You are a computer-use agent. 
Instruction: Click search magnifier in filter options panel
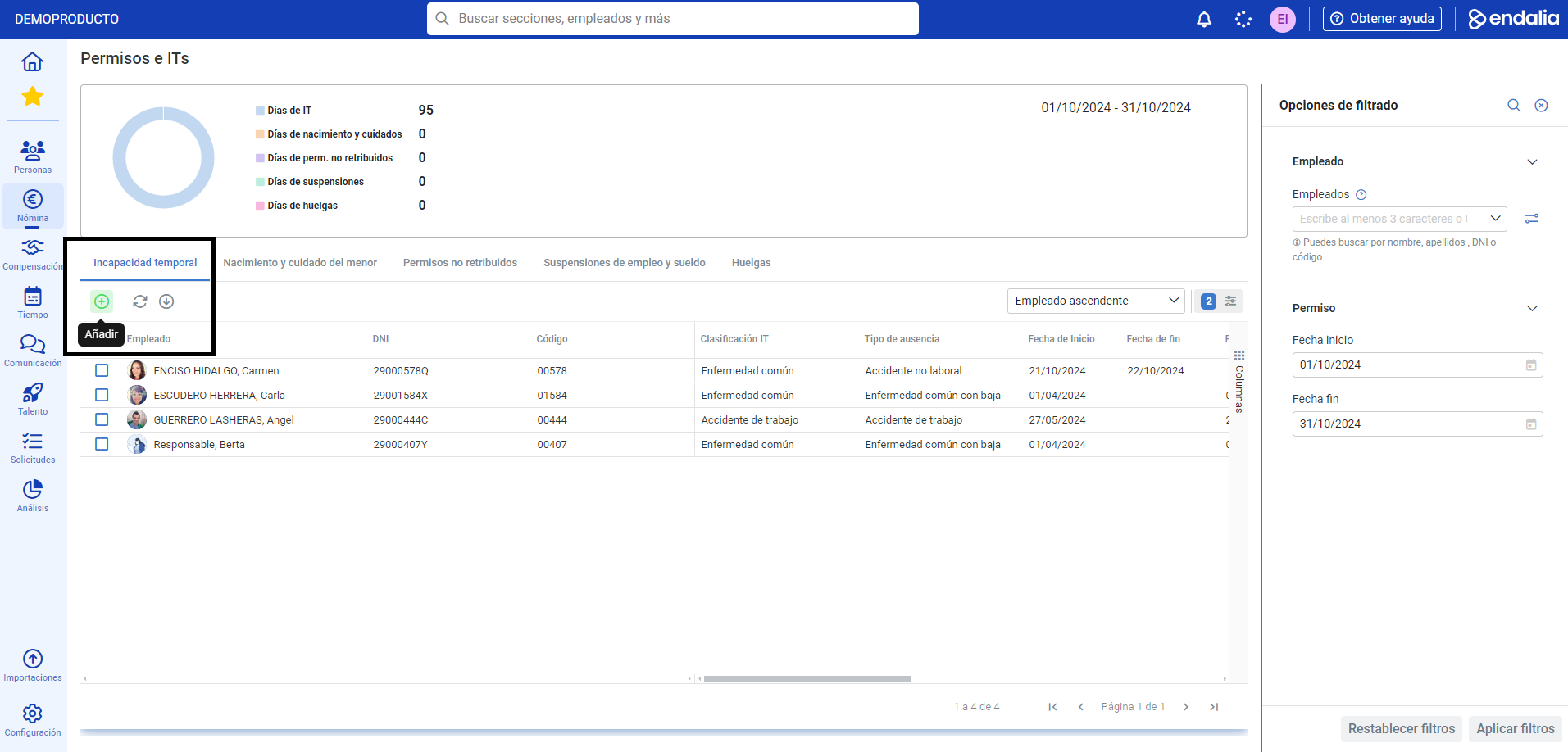click(1514, 106)
